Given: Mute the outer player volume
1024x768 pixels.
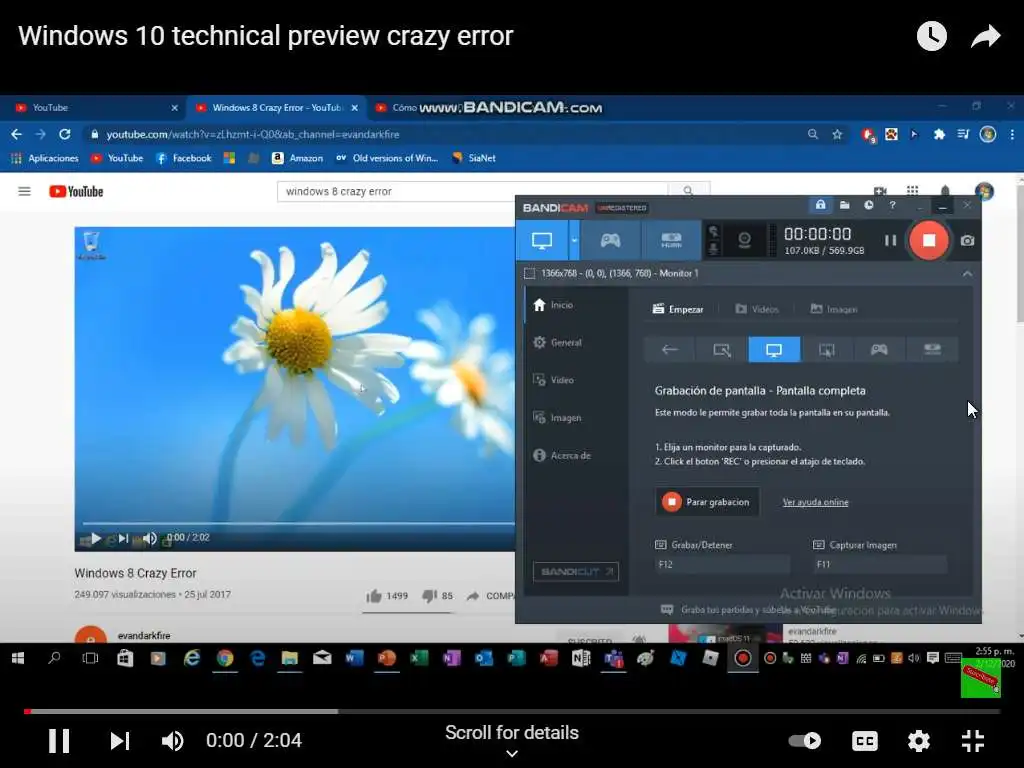Looking at the screenshot, I should pyautogui.click(x=172, y=741).
